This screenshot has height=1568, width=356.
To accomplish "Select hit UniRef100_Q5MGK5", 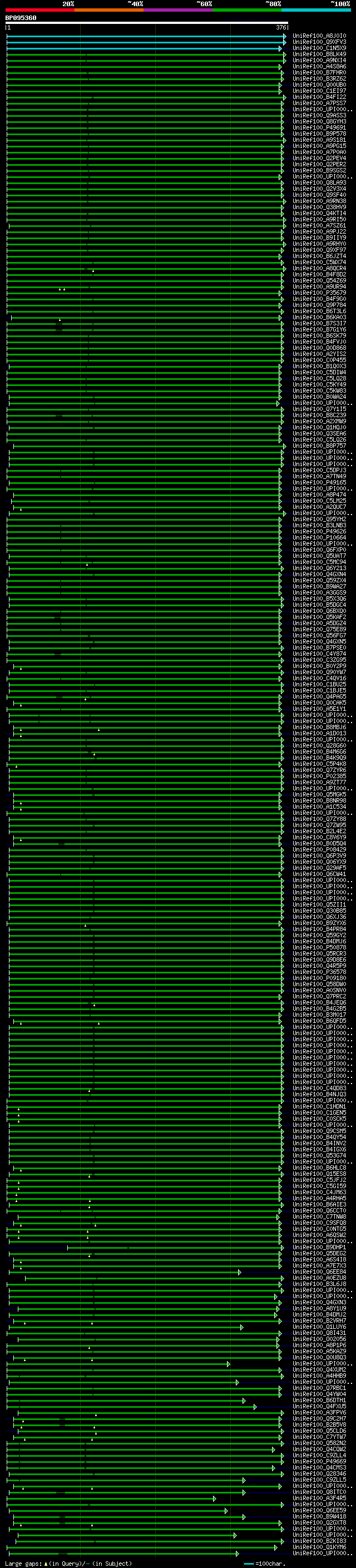I will [319, 794].
